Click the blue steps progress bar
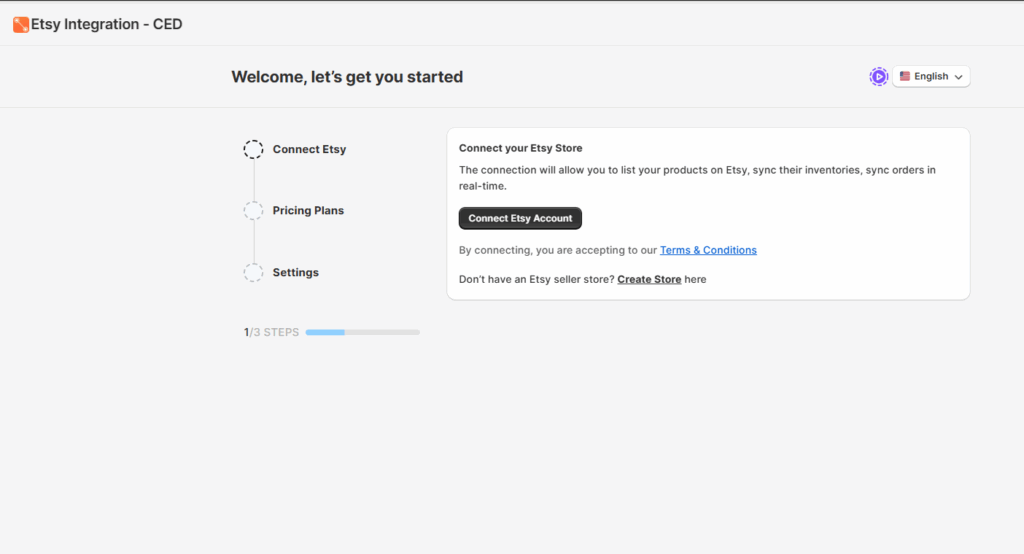This screenshot has width=1024, height=554. click(x=362, y=332)
